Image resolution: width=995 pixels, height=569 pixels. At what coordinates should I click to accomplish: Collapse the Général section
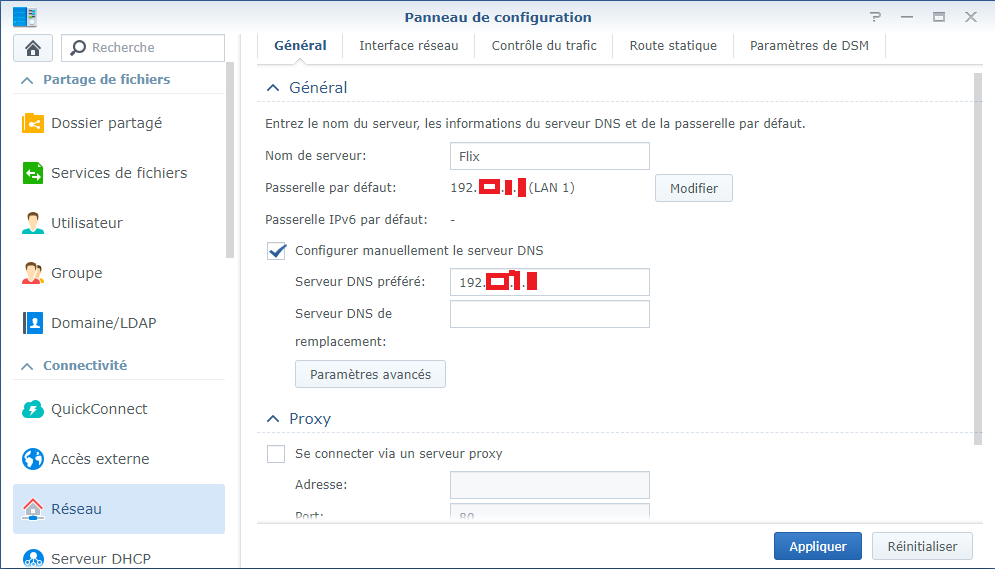click(272, 88)
